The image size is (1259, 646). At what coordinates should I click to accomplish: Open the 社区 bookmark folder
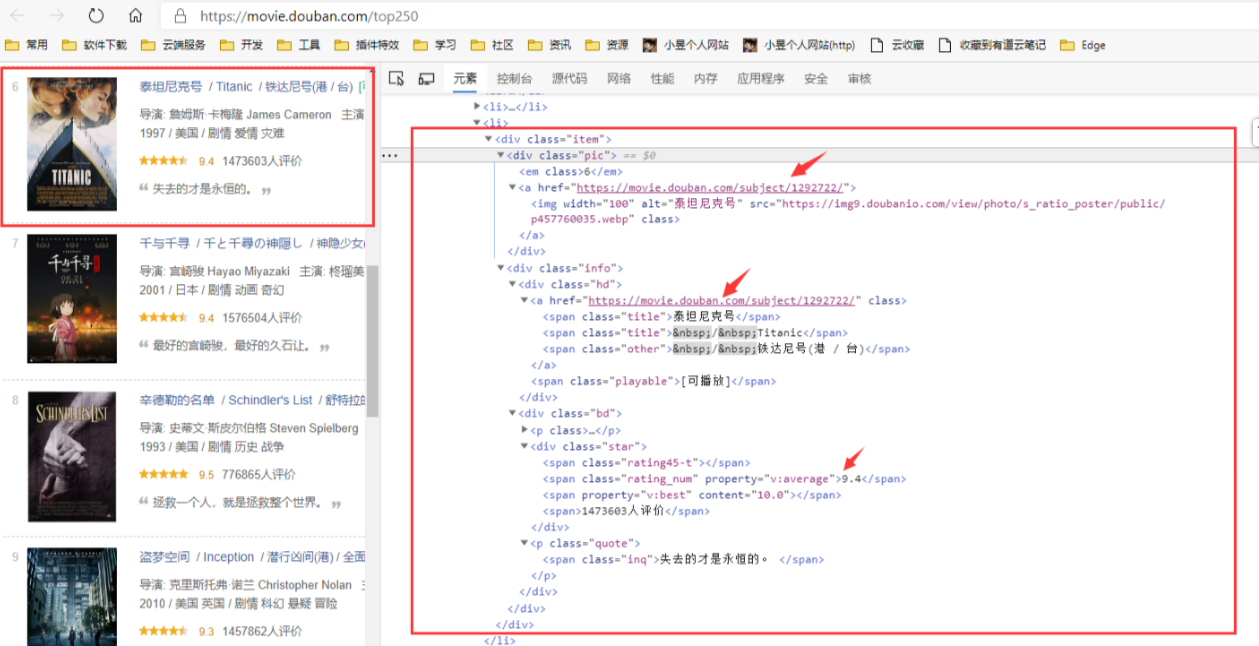click(492, 45)
